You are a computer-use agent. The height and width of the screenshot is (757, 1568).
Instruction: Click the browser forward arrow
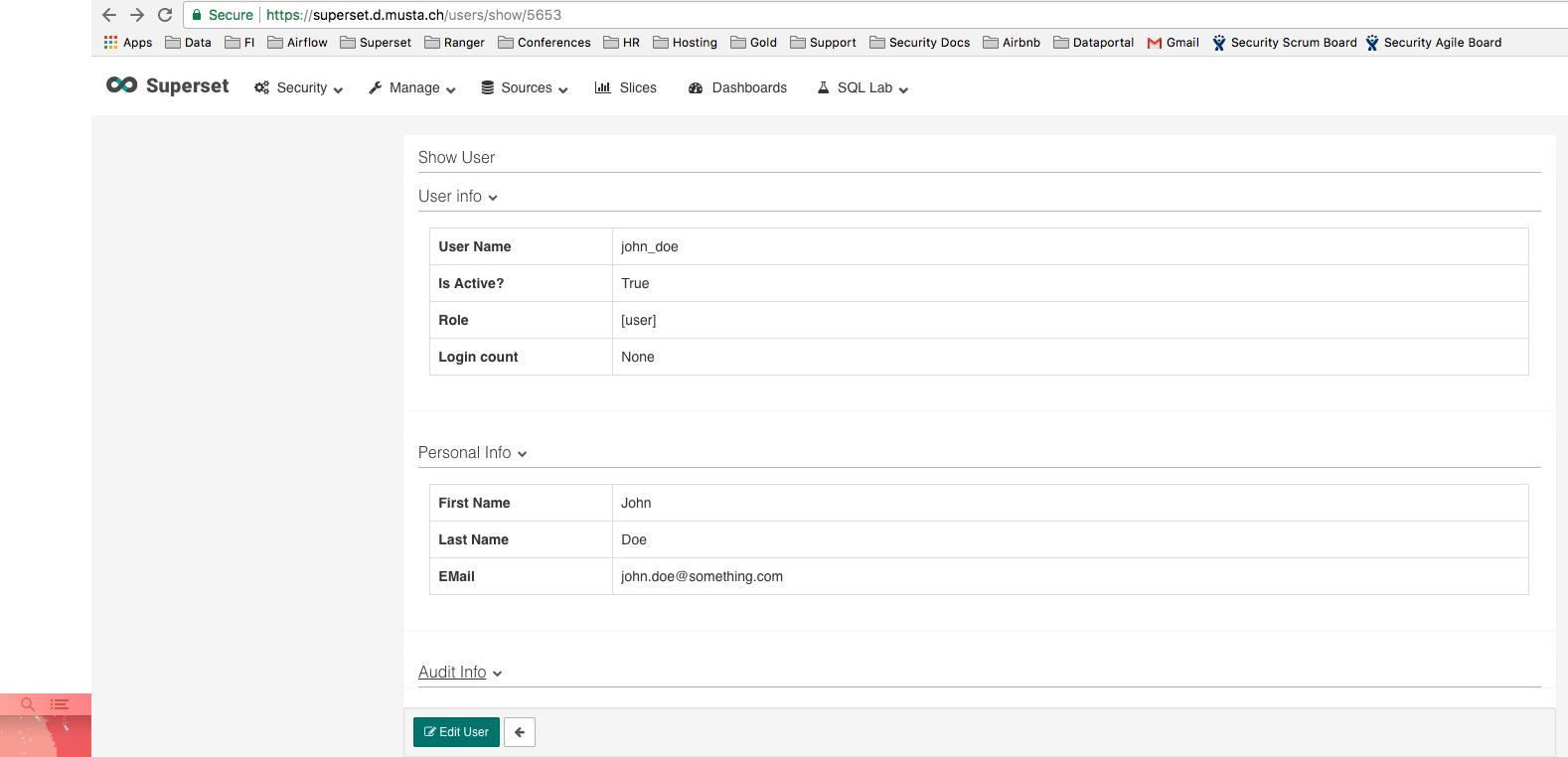pos(137,15)
